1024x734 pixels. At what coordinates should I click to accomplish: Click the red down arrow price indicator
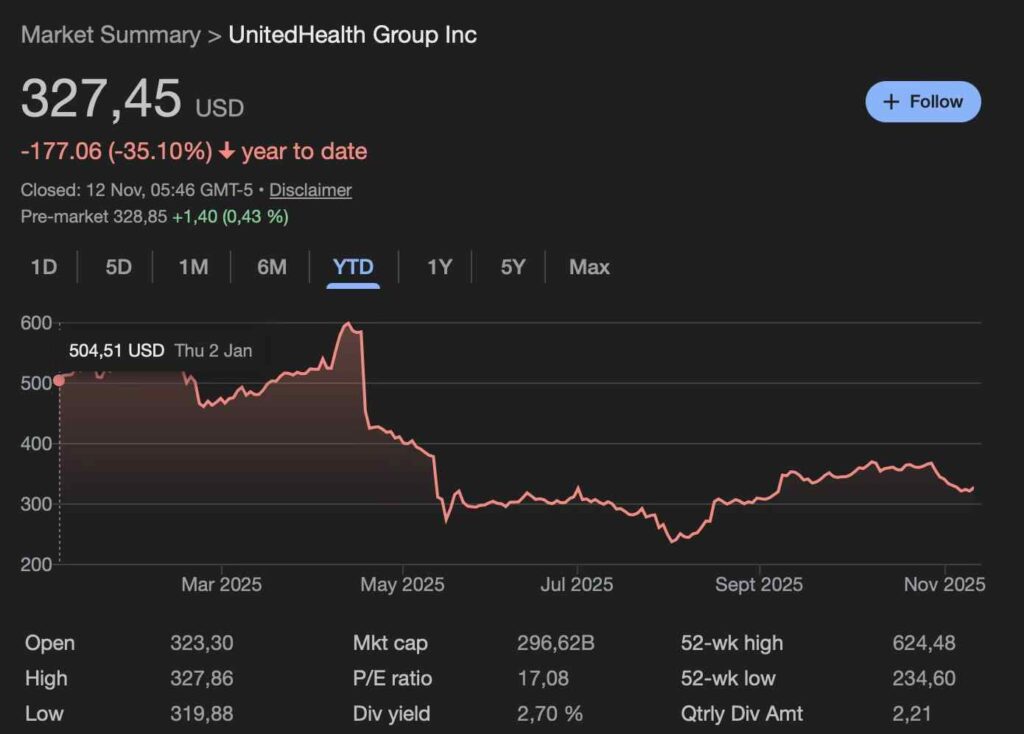[x=227, y=152]
